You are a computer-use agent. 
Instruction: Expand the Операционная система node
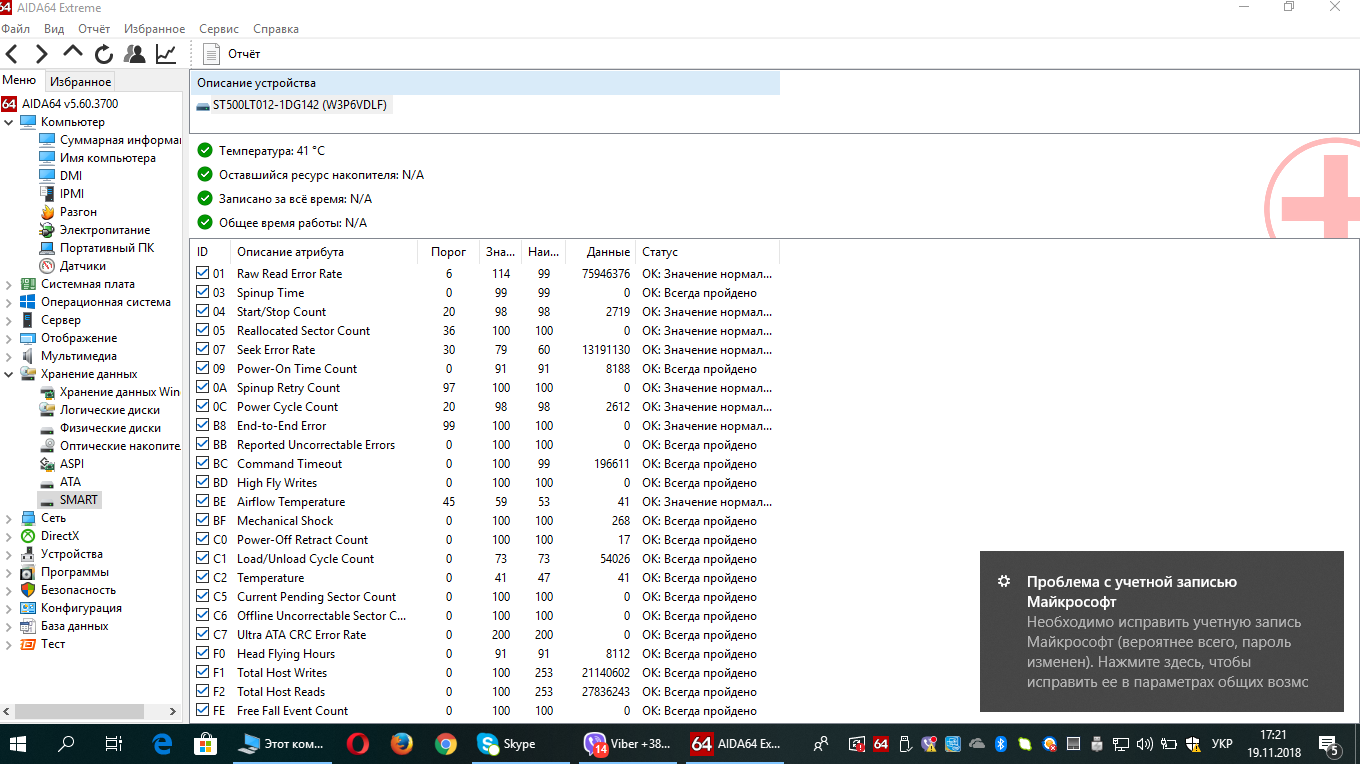[9, 302]
